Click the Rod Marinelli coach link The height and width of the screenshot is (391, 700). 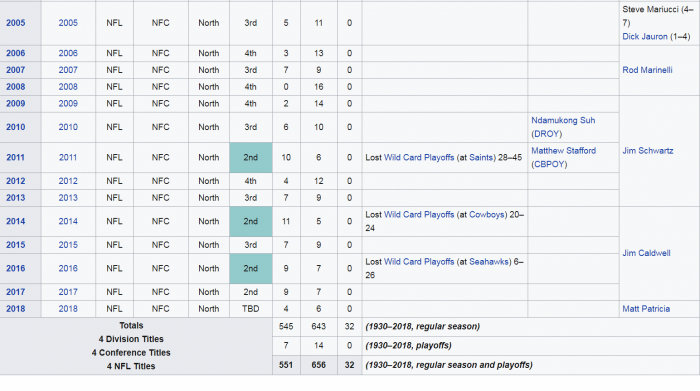point(647,70)
